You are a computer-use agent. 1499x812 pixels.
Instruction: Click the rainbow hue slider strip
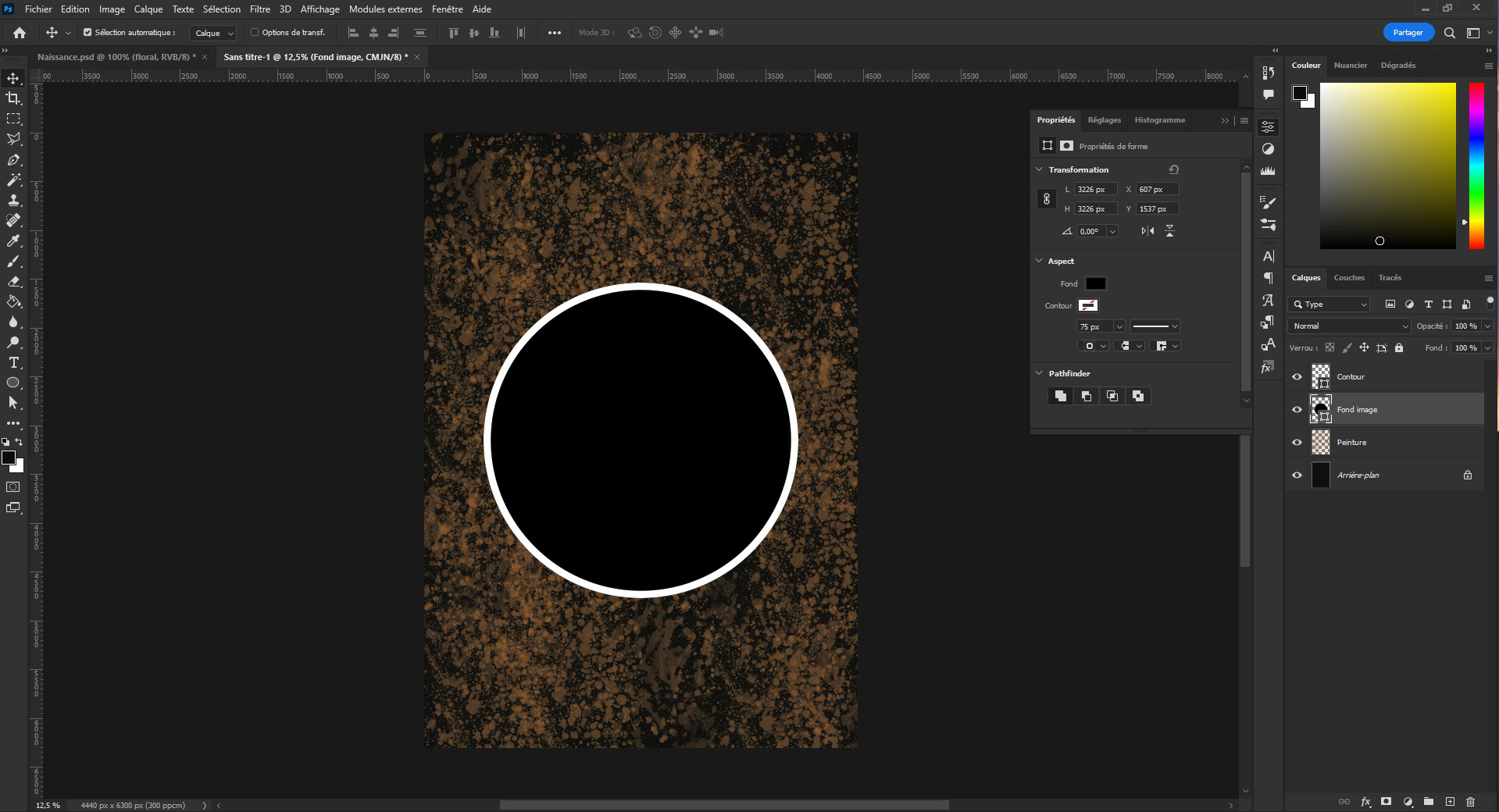(1476, 166)
